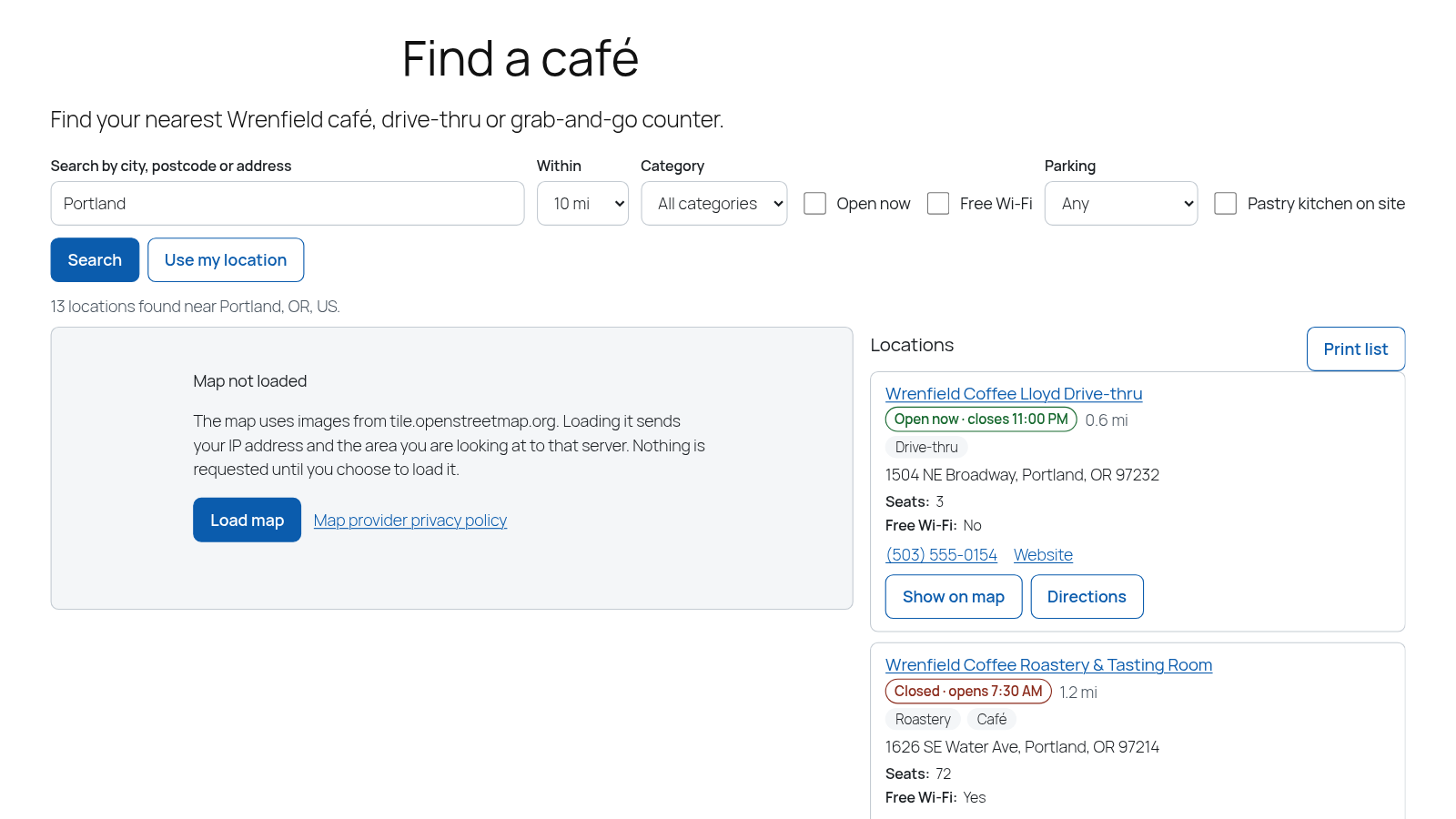The width and height of the screenshot is (1456, 819).
Task: Open the Category dropdown
Action: click(x=714, y=203)
